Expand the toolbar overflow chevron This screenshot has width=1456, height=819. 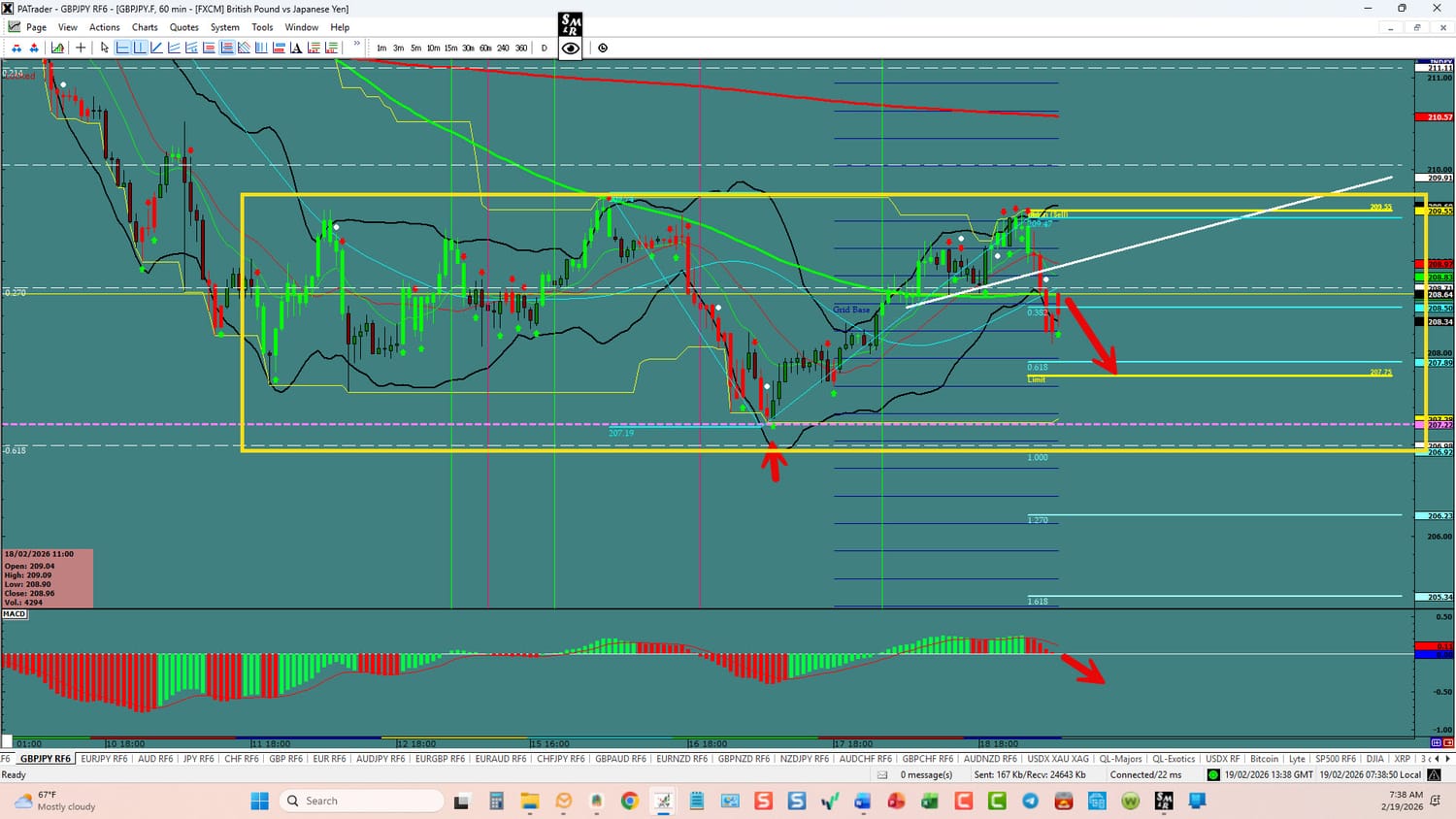tap(356, 45)
